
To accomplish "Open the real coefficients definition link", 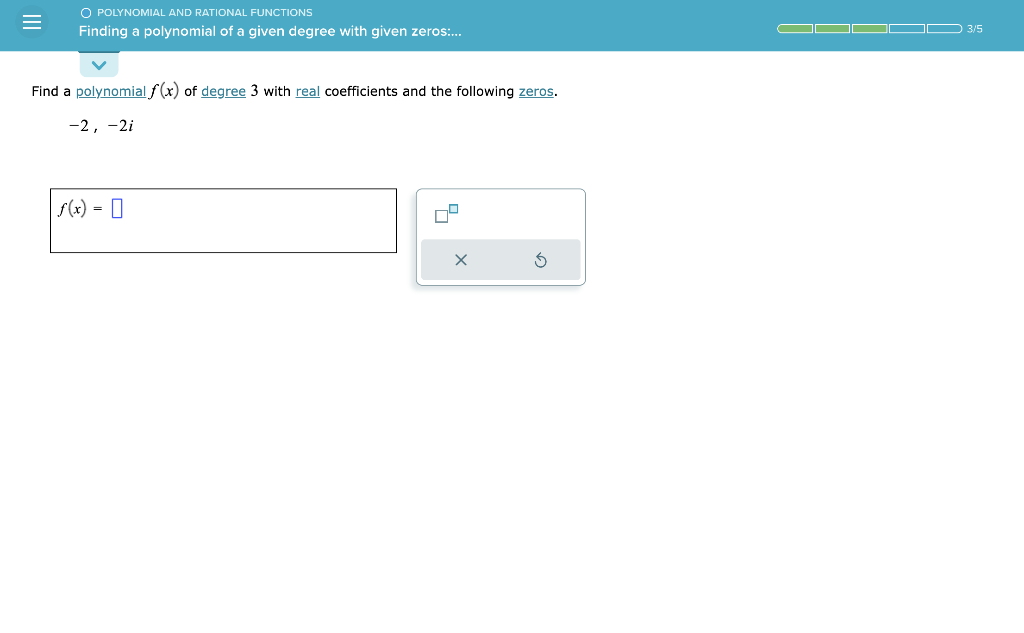I will 307,91.
